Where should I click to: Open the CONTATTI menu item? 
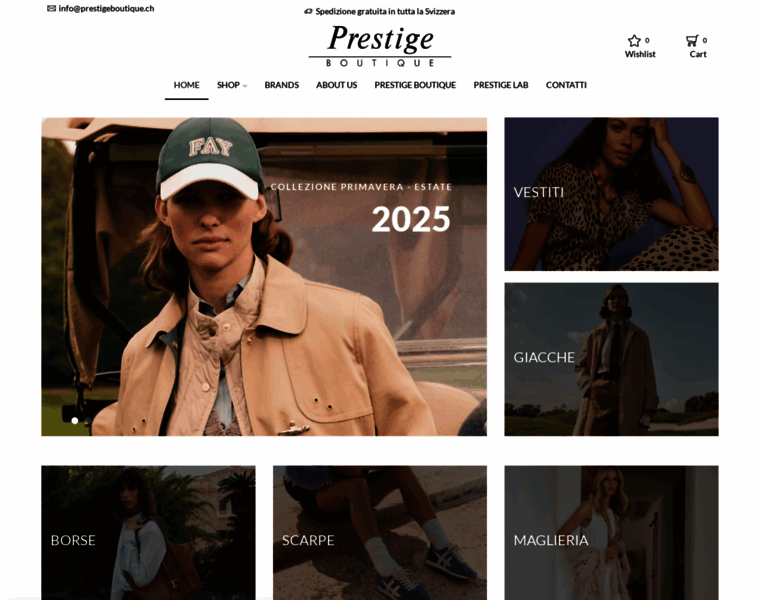[566, 85]
